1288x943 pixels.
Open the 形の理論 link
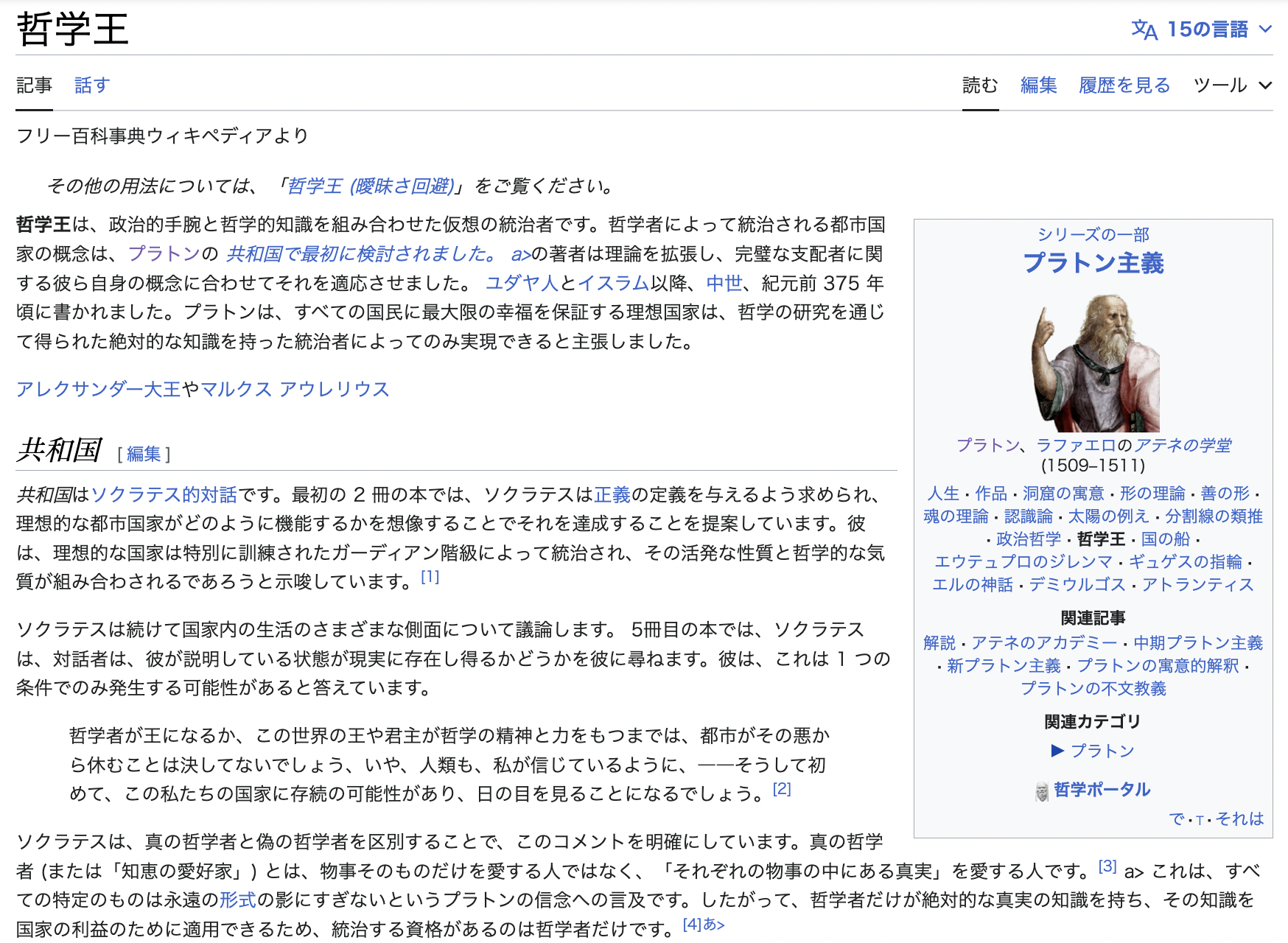1152,493
